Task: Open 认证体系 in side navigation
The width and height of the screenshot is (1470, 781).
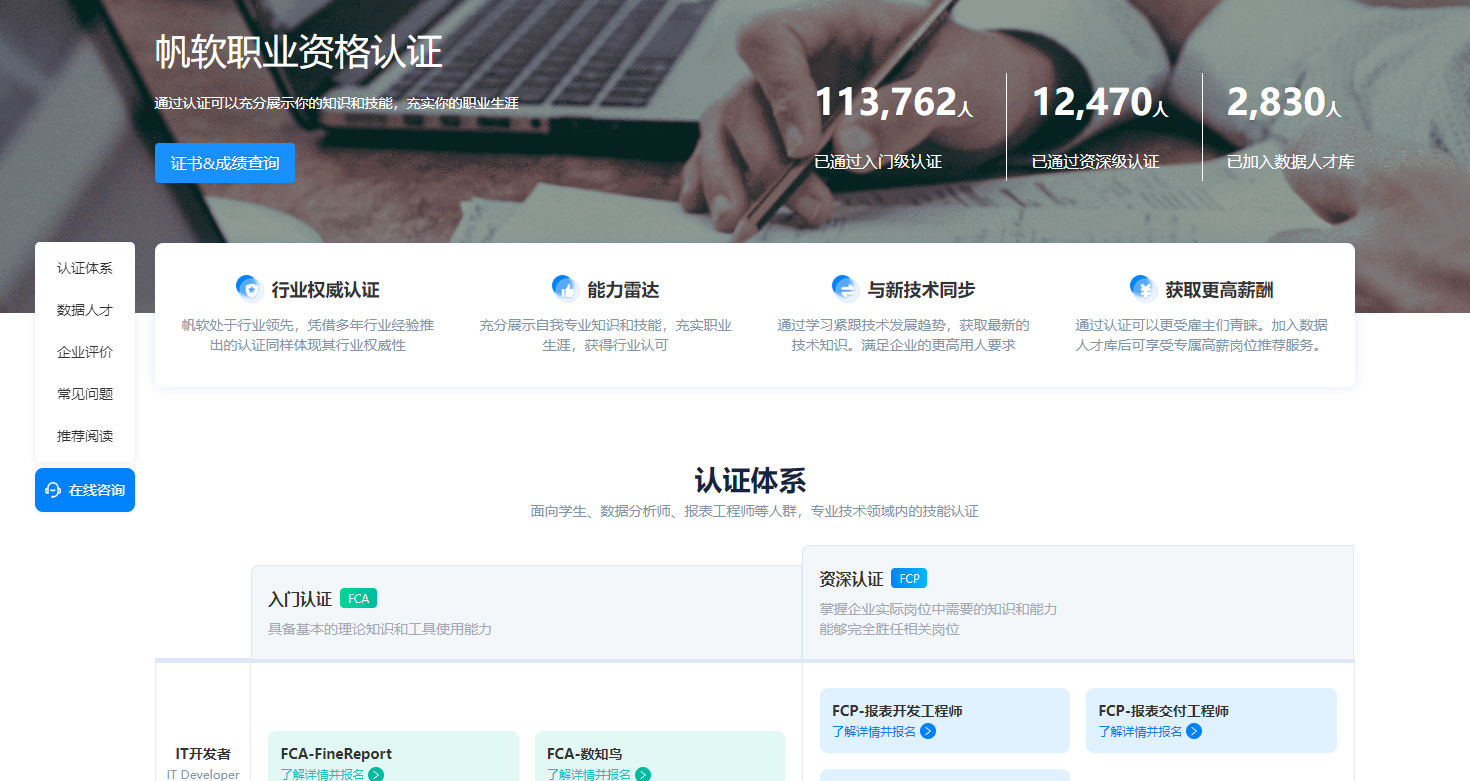Action: (x=85, y=268)
